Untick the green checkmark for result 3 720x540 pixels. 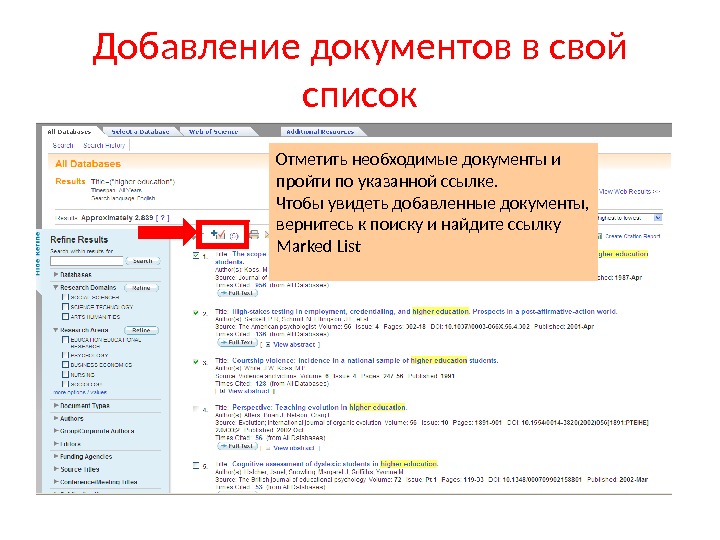click(196, 362)
